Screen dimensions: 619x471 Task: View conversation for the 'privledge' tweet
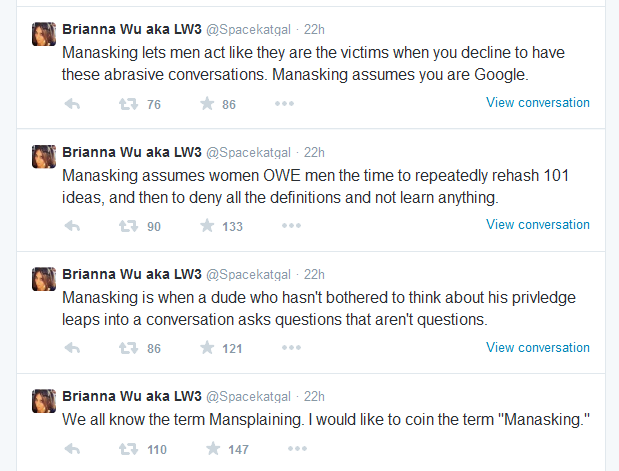(x=538, y=347)
